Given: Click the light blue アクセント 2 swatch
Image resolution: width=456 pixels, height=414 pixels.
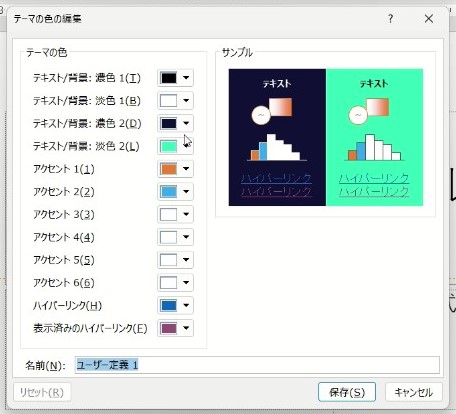Looking at the screenshot, I should click(168, 192).
